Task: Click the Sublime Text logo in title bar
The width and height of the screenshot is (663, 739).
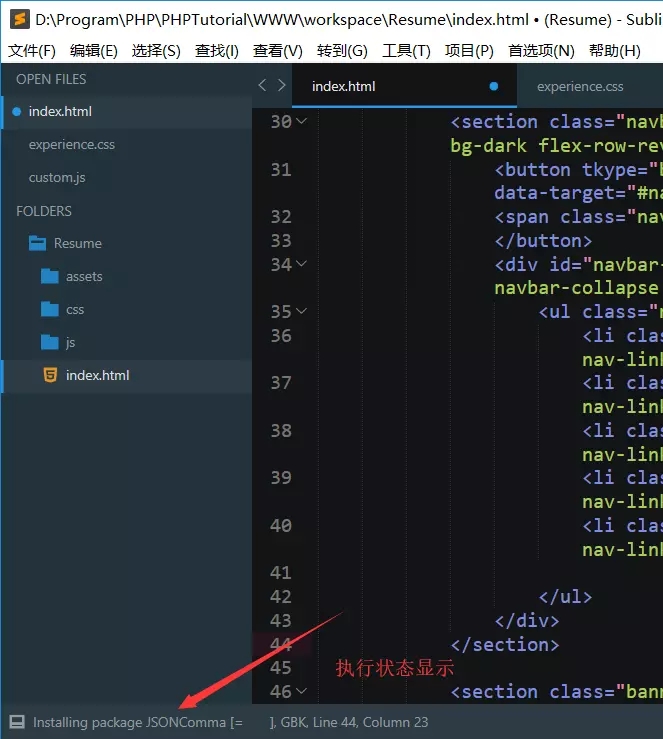Action: (x=18, y=18)
